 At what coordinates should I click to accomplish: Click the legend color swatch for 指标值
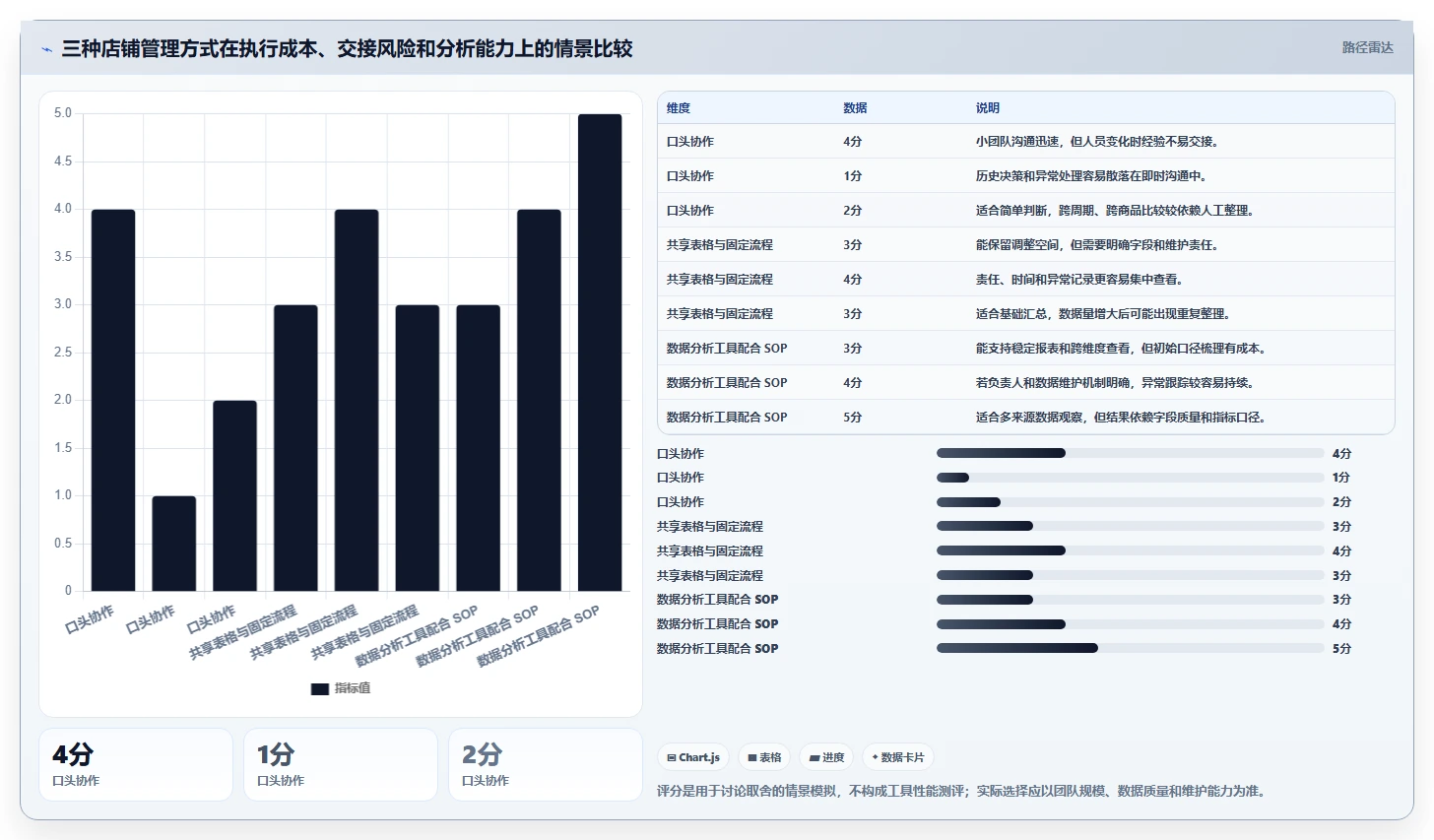tap(319, 688)
